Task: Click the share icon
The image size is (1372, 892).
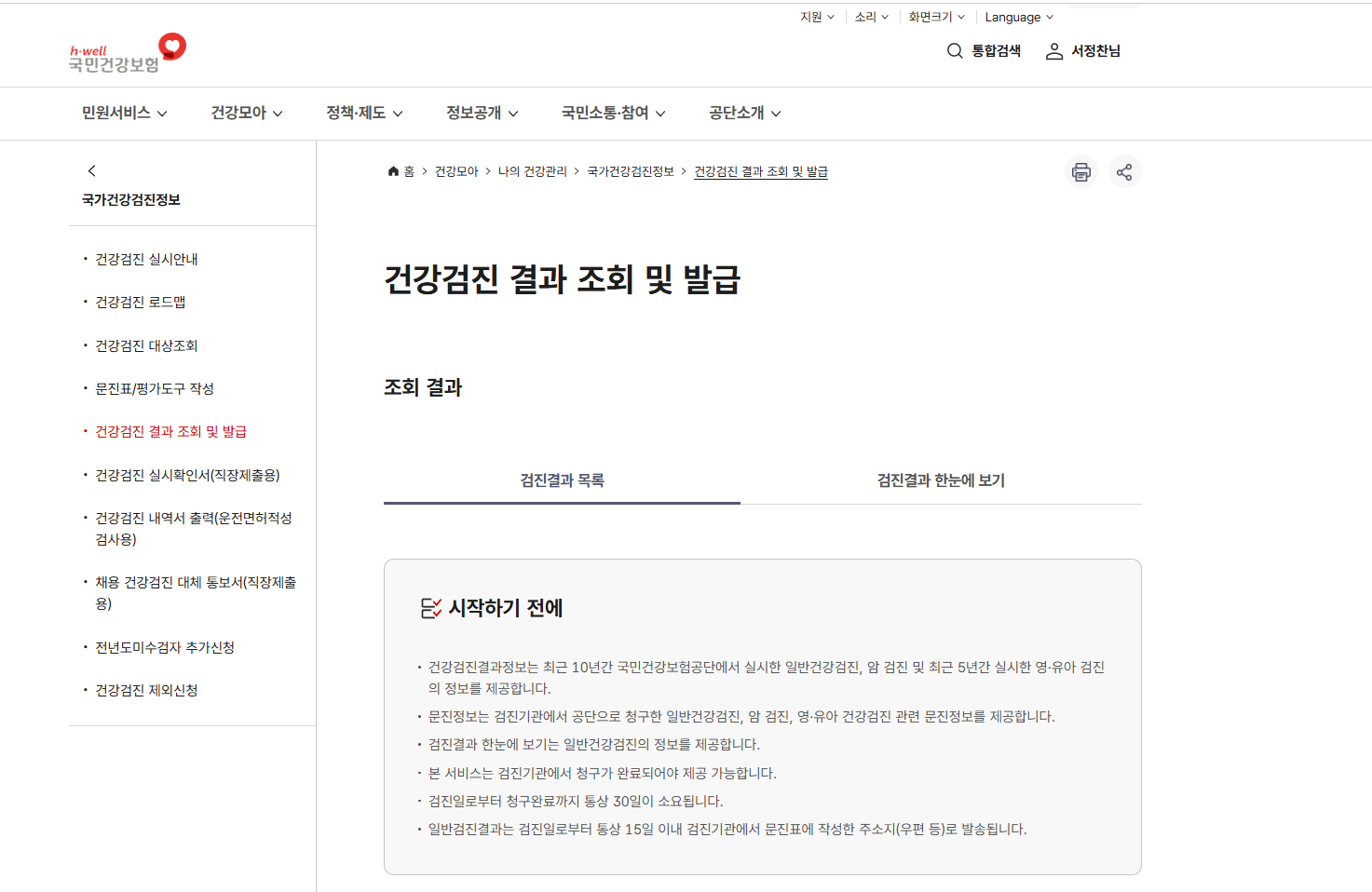Action: (1125, 171)
